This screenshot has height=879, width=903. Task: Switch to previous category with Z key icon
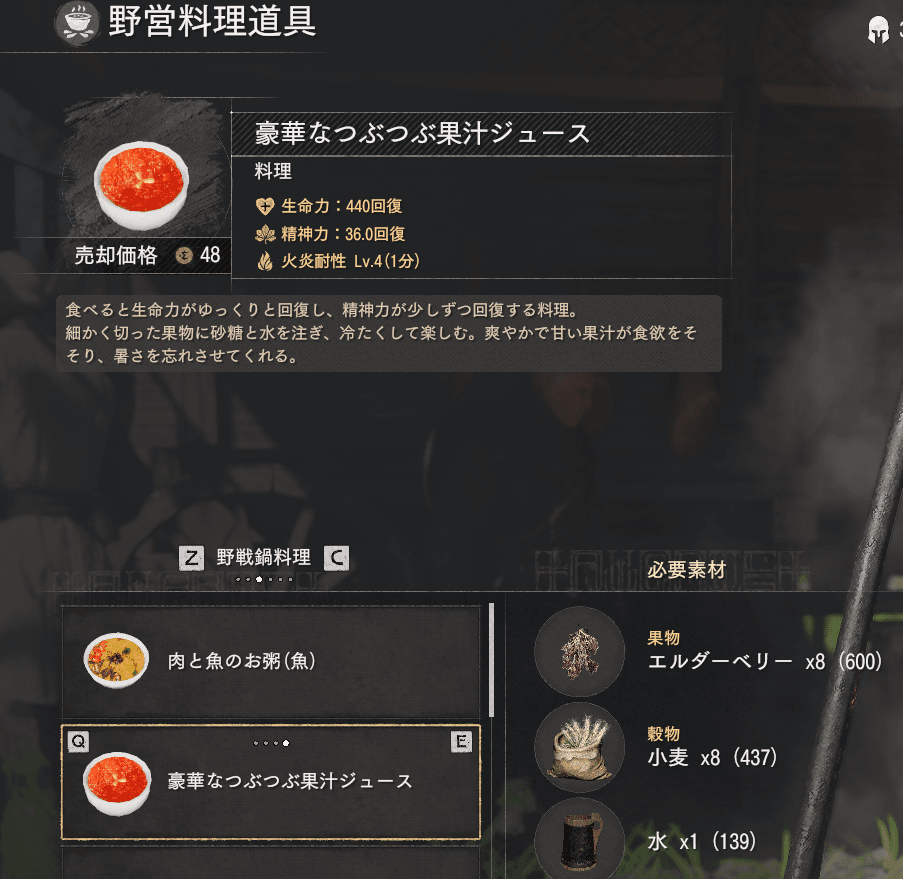coord(191,558)
